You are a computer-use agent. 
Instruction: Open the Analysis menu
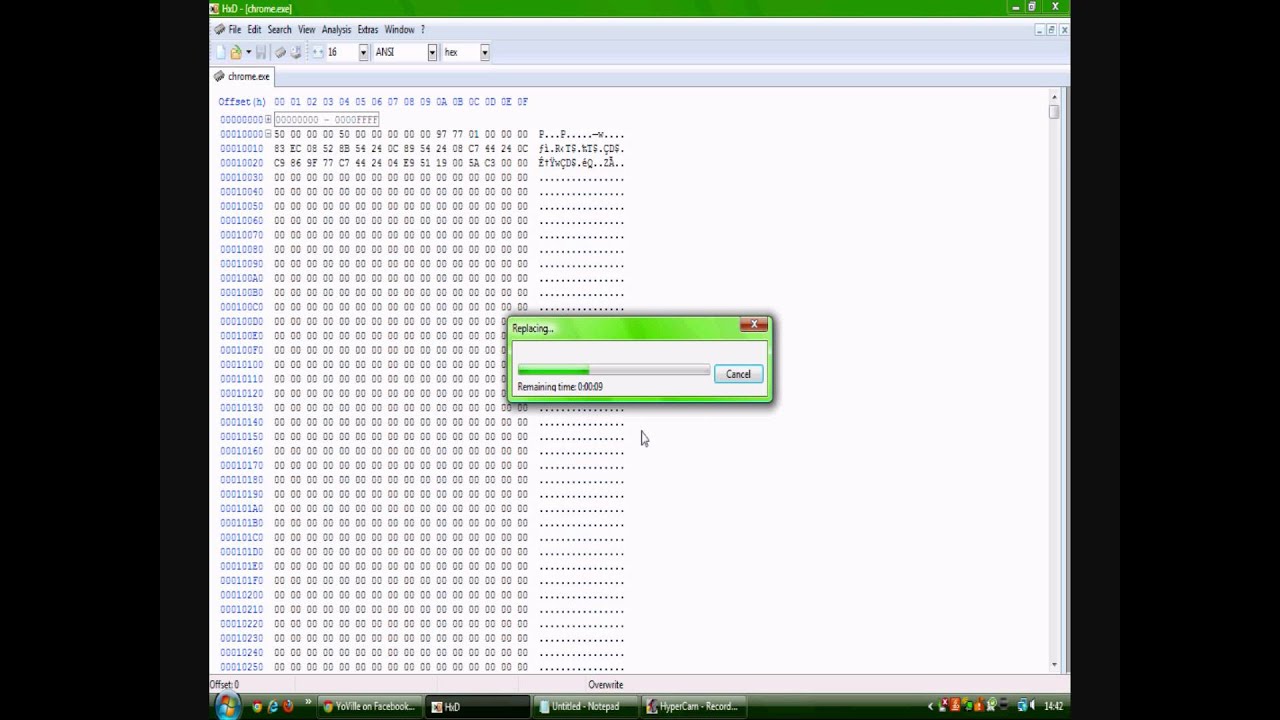336,30
